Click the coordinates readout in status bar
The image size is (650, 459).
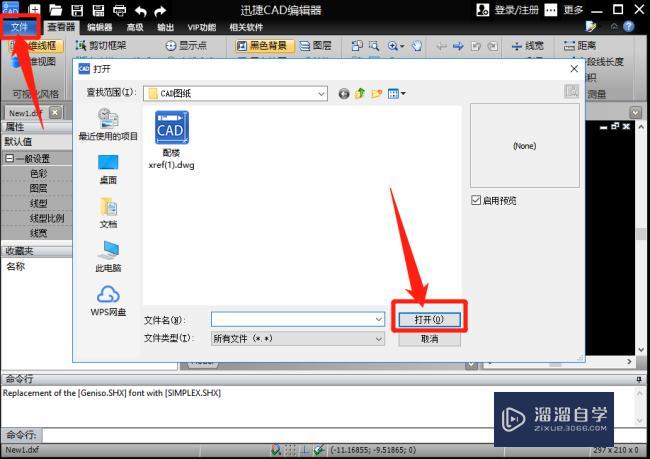click(x=373, y=450)
